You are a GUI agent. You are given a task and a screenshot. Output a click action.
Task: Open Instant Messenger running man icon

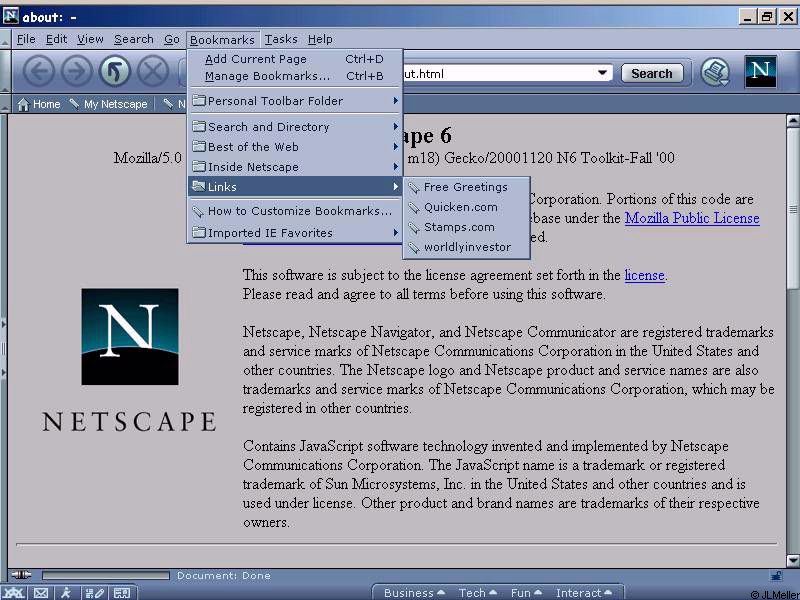point(66,593)
